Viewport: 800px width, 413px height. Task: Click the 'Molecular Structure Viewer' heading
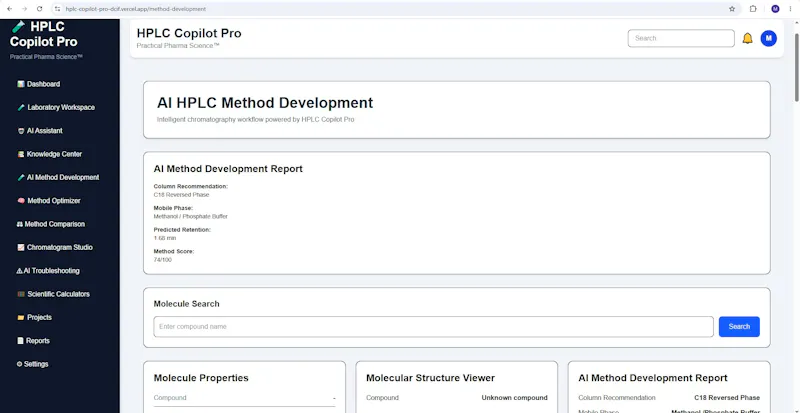(430, 378)
